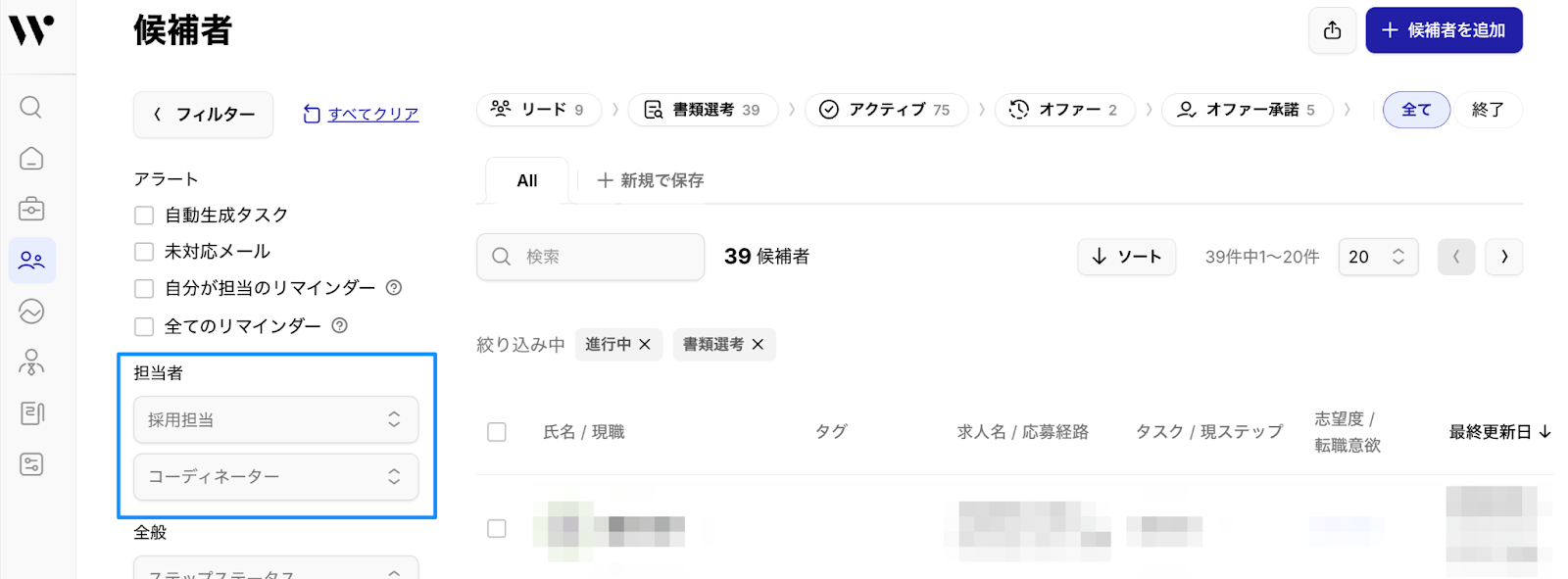
Task: Select the アクティブ stage tab
Action: 886,110
